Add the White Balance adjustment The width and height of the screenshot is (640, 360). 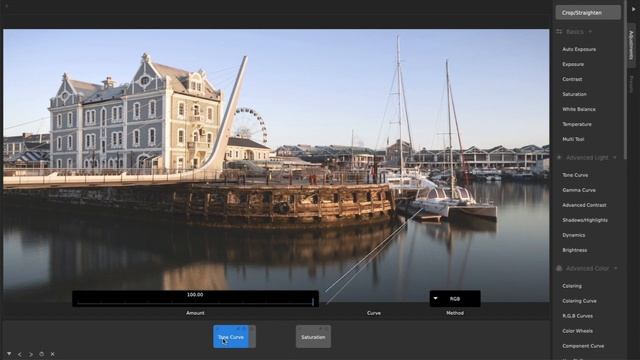(x=579, y=109)
